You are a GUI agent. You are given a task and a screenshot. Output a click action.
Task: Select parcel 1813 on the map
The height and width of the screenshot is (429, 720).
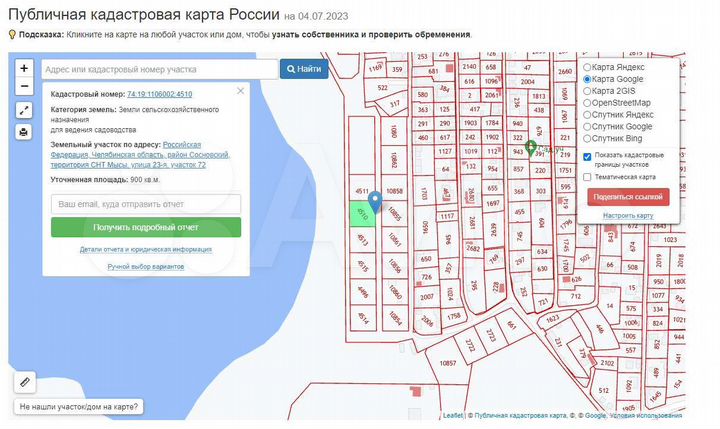click(539, 96)
